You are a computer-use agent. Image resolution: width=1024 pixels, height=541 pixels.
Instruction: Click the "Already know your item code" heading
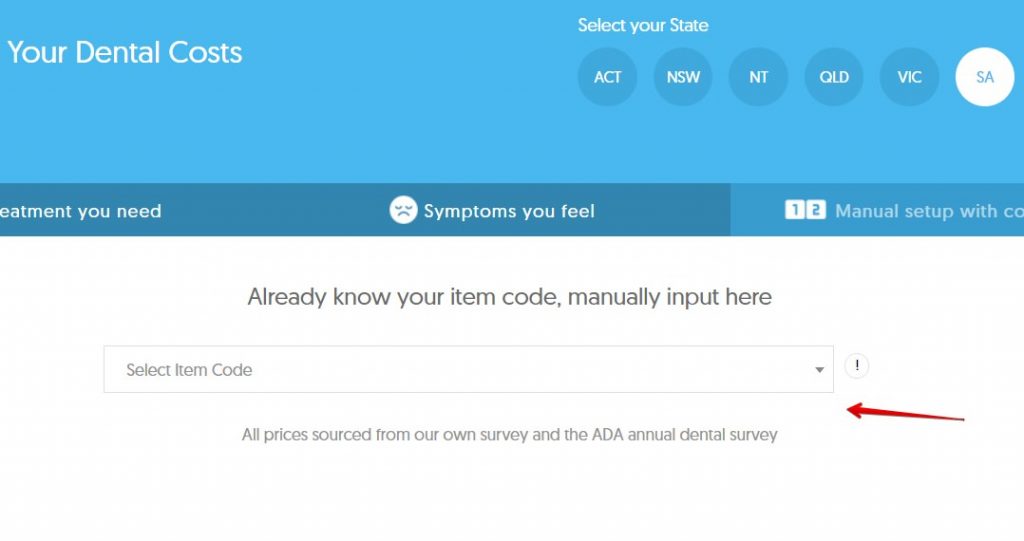(510, 297)
